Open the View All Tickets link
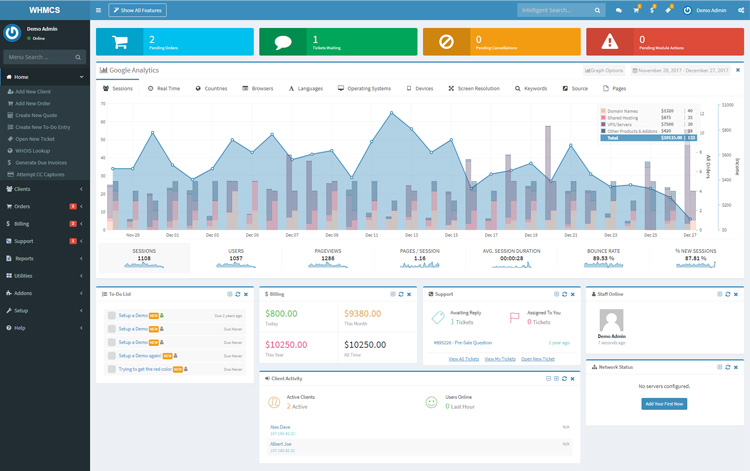The height and width of the screenshot is (471, 750). point(463,358)
